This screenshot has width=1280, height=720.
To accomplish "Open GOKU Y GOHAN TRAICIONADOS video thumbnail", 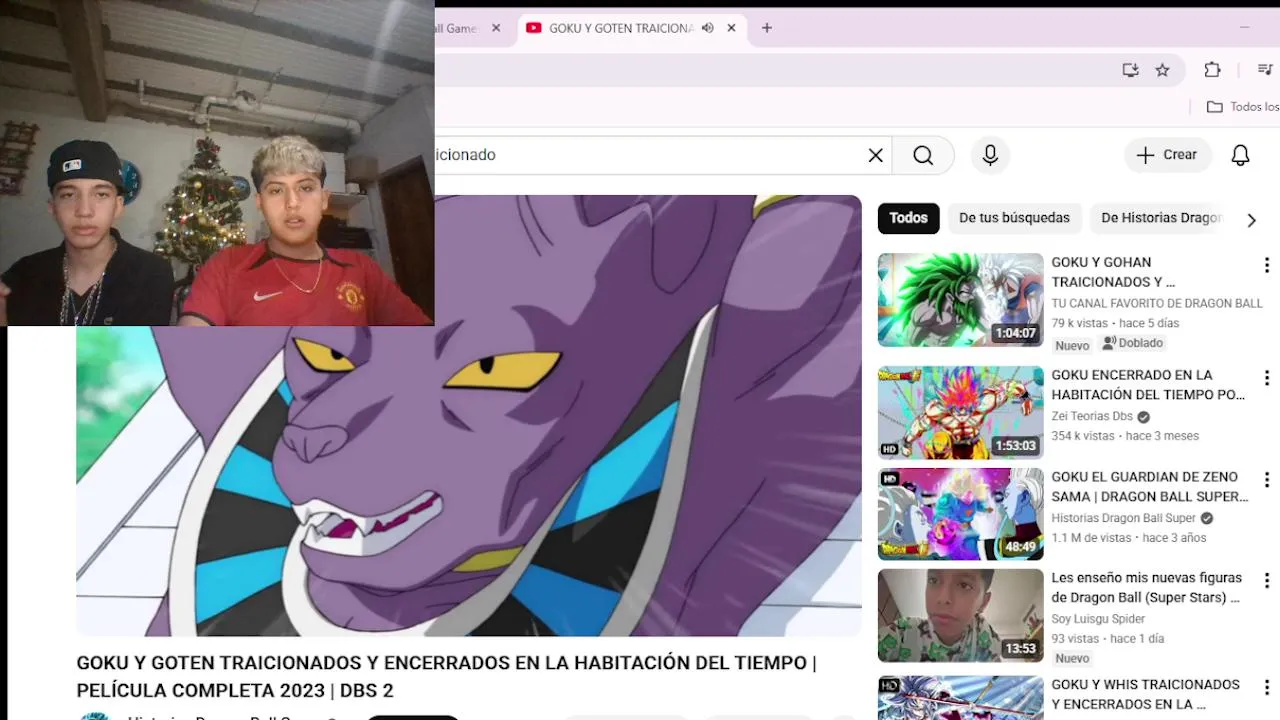I will click(x=960, y=300).
